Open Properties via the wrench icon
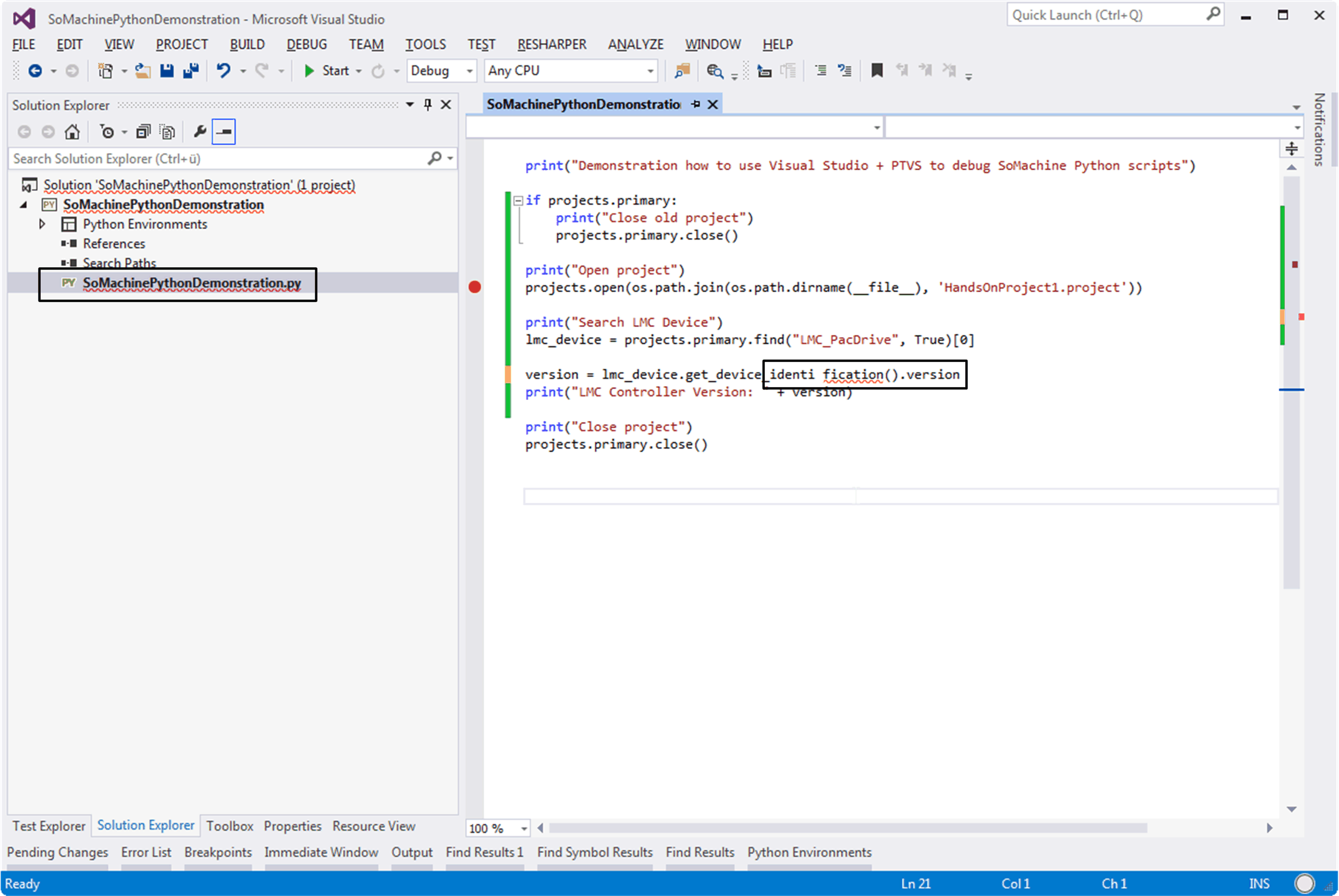Viewport: 1339px width, 896px height. 200,132
